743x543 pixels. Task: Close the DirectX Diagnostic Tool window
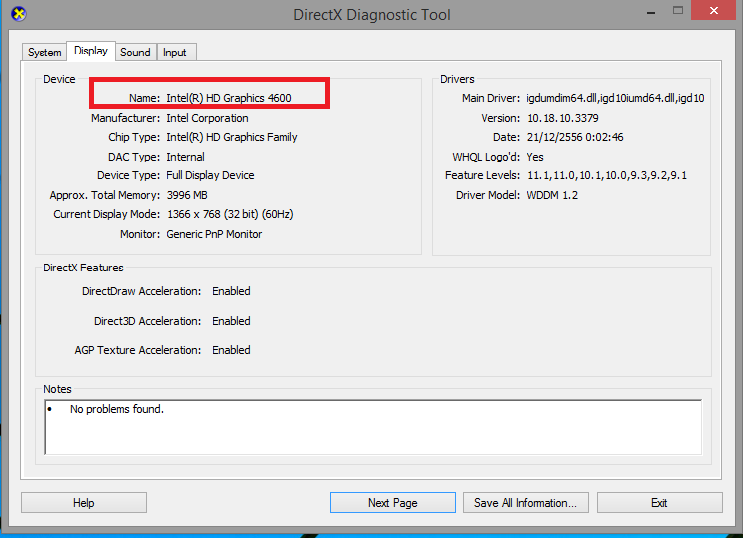(x=714, y=10)
